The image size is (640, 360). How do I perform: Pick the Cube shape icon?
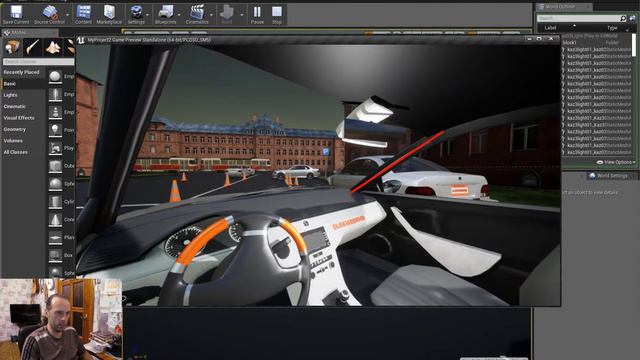pos(55,166)
